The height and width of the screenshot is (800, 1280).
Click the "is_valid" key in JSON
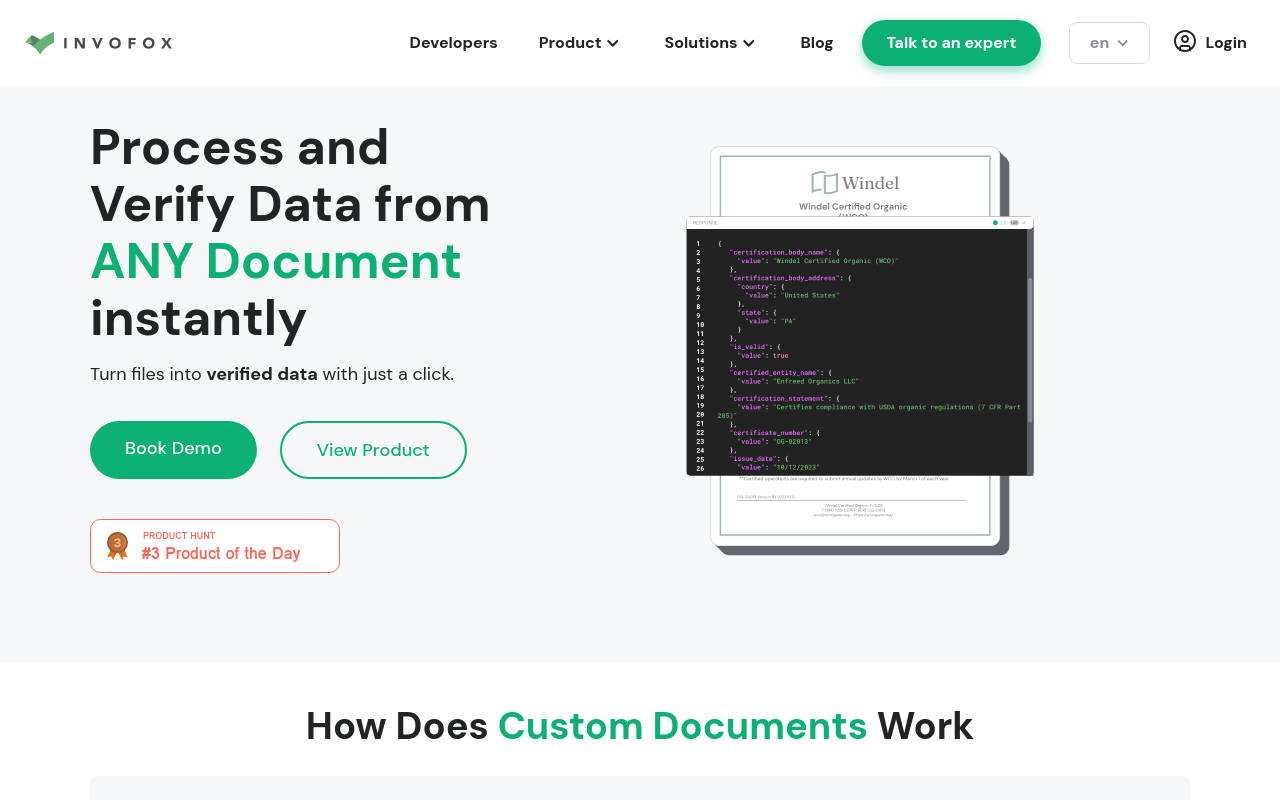(x=751, y=346)
